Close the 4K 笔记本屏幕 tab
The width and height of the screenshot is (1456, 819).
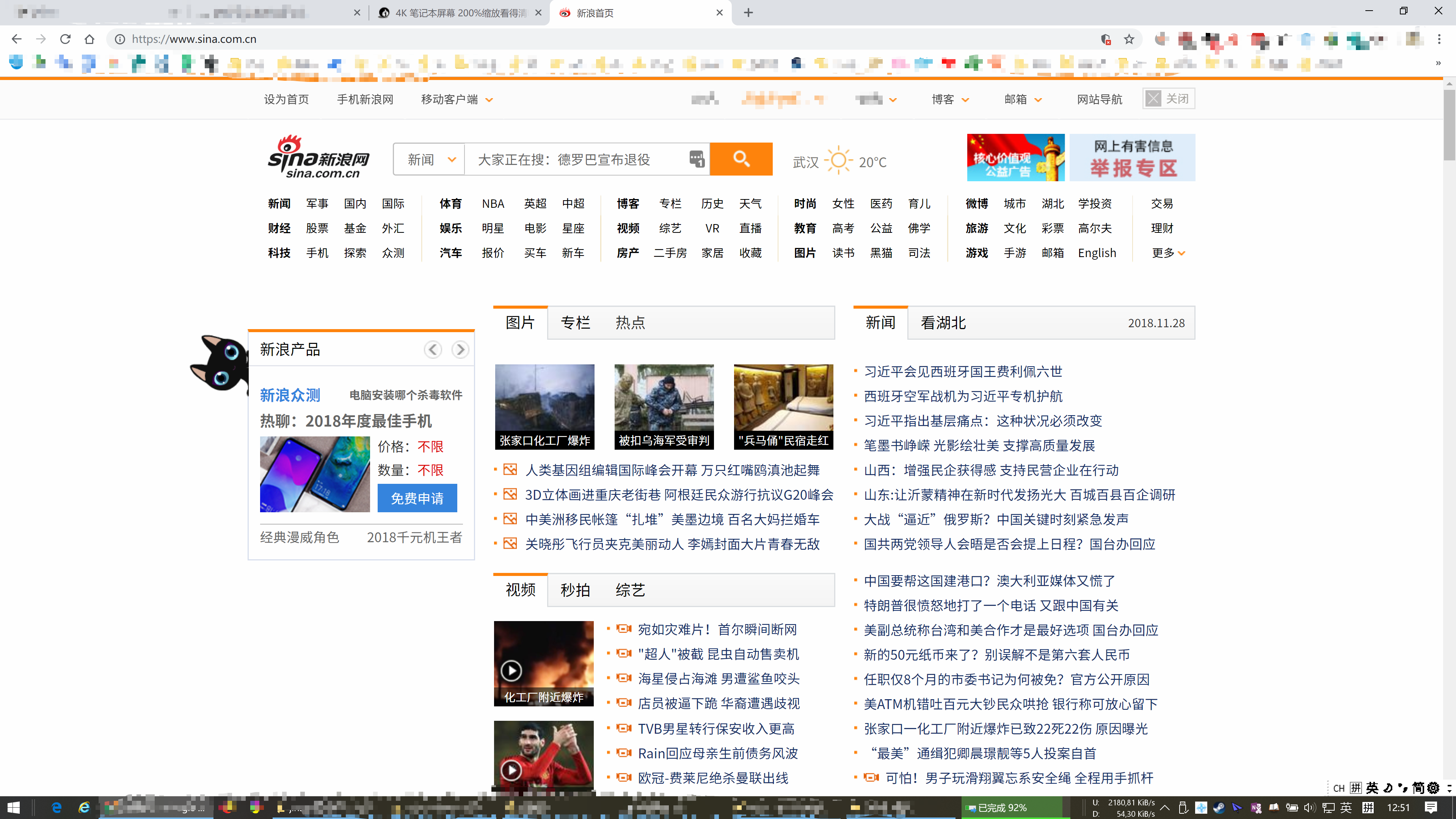pyautogui.click(x=538, y=13)
